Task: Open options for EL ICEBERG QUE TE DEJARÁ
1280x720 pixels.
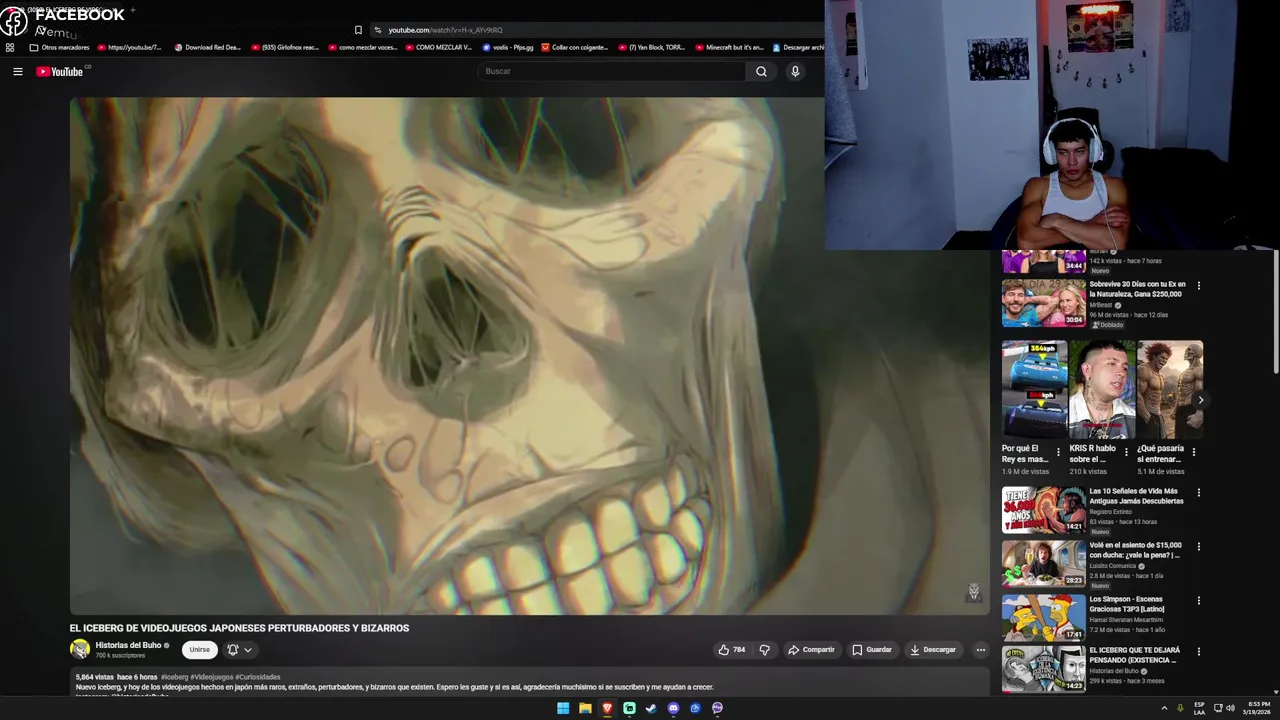Action: [x=1198, y=652]
